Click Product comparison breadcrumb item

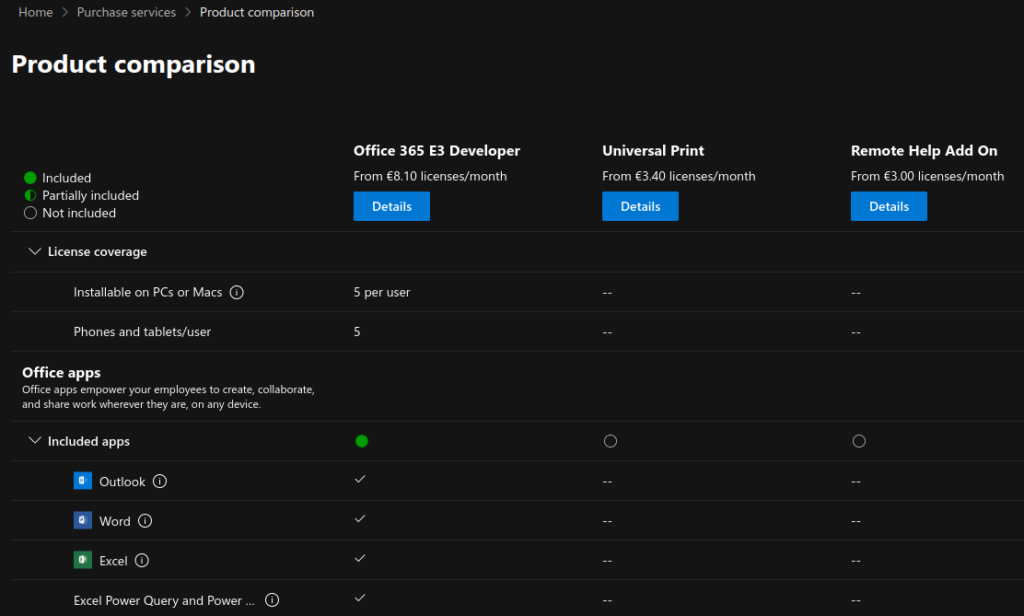[x=257, y=12]
